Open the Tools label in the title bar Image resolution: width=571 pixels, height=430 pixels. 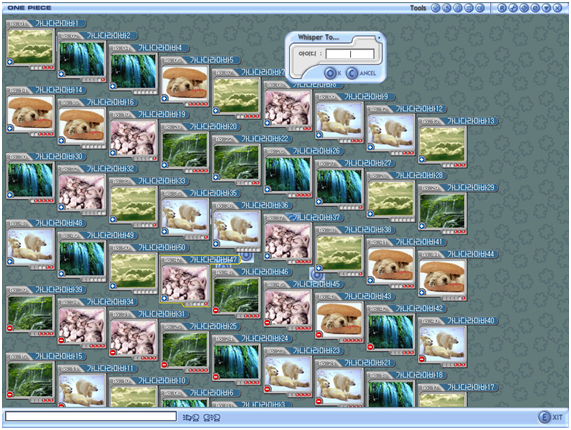[x=418, y=8]
